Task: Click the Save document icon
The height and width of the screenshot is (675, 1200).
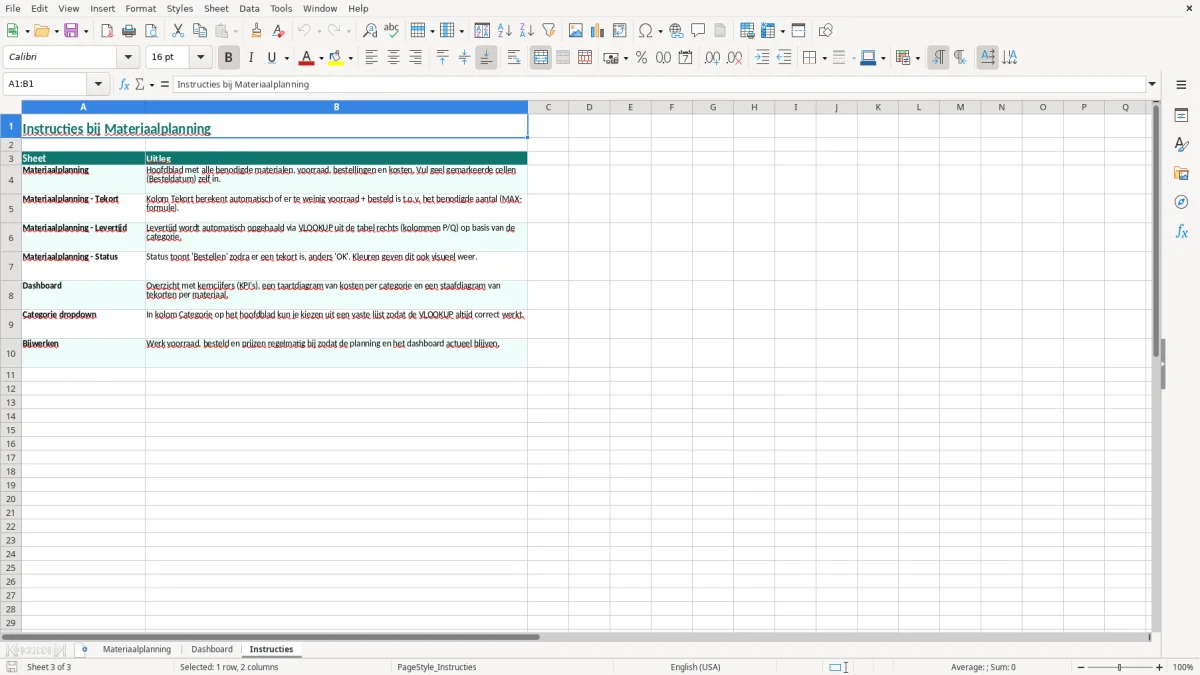Action: click(x=71, y=31)
